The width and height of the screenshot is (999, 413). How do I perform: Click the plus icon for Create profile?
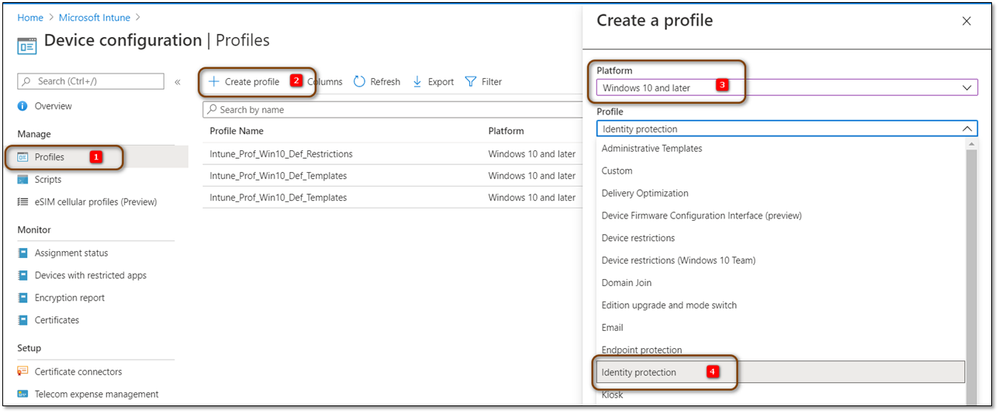click(x=214, y=82)
